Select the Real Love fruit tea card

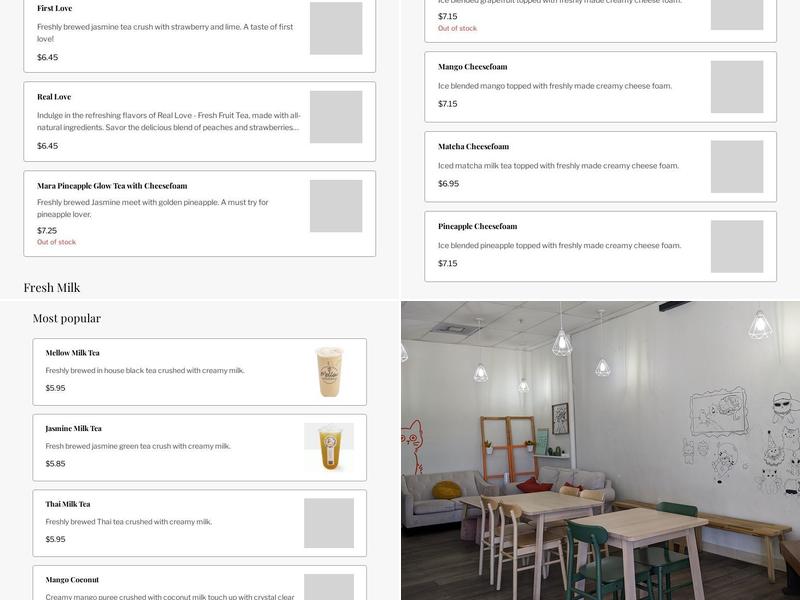coord(199,121)
